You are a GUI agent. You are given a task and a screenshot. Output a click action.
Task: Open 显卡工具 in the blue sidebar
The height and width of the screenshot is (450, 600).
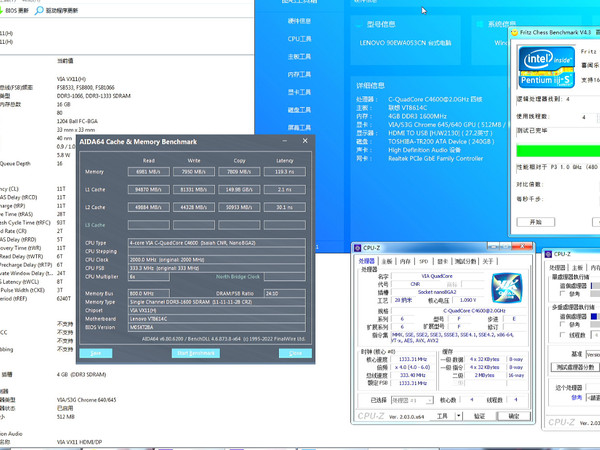pyautogui.click(x=299, y=92)
